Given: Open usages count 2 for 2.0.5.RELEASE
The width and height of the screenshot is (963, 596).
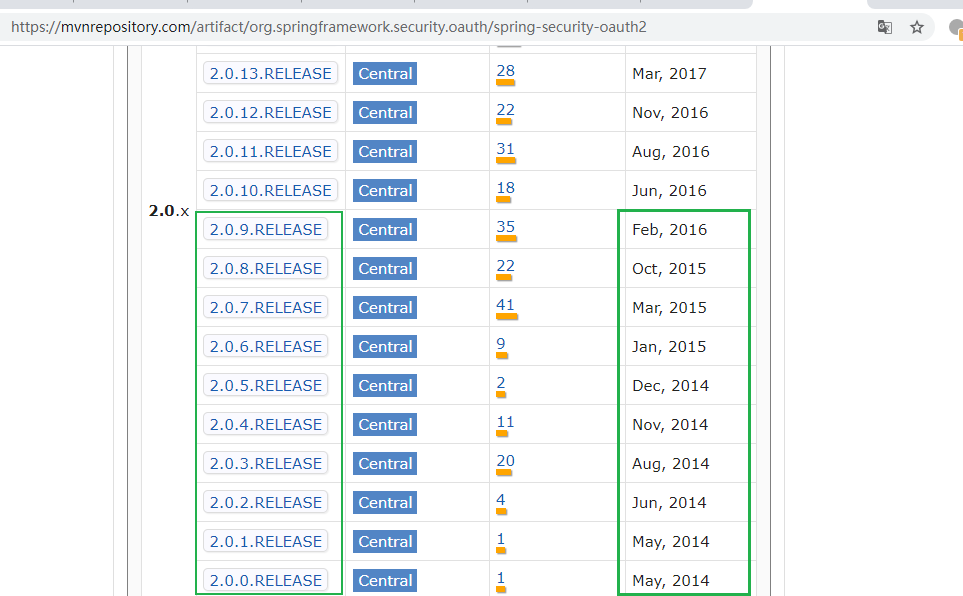Looking at the screenshot, I should (501, 383).
